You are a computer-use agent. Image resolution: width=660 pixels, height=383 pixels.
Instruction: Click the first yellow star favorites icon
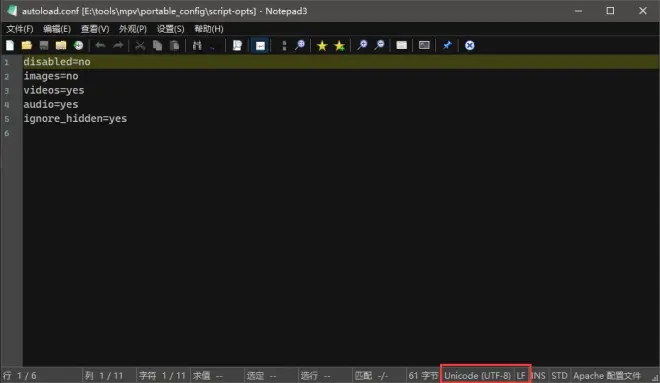click(x=322, y=45)
